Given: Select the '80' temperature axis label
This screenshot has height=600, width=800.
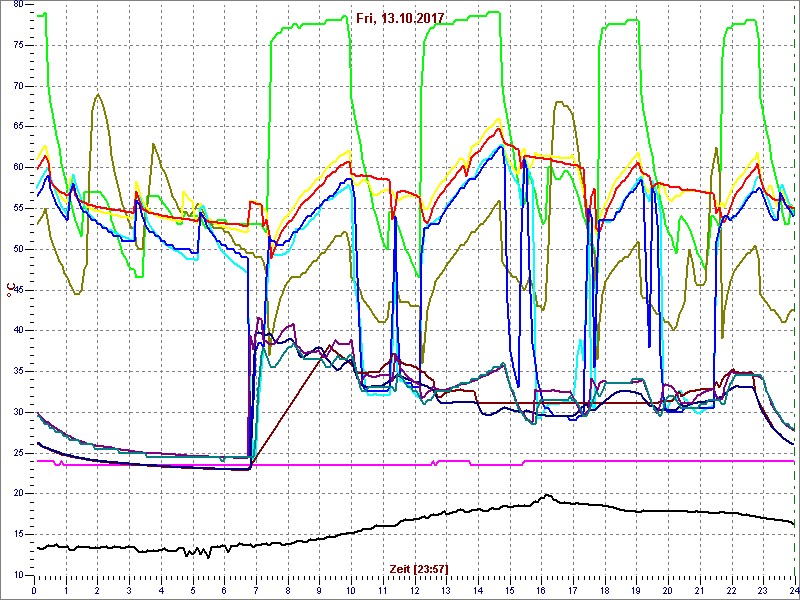Looking at the screenshot, I should 18,4.
